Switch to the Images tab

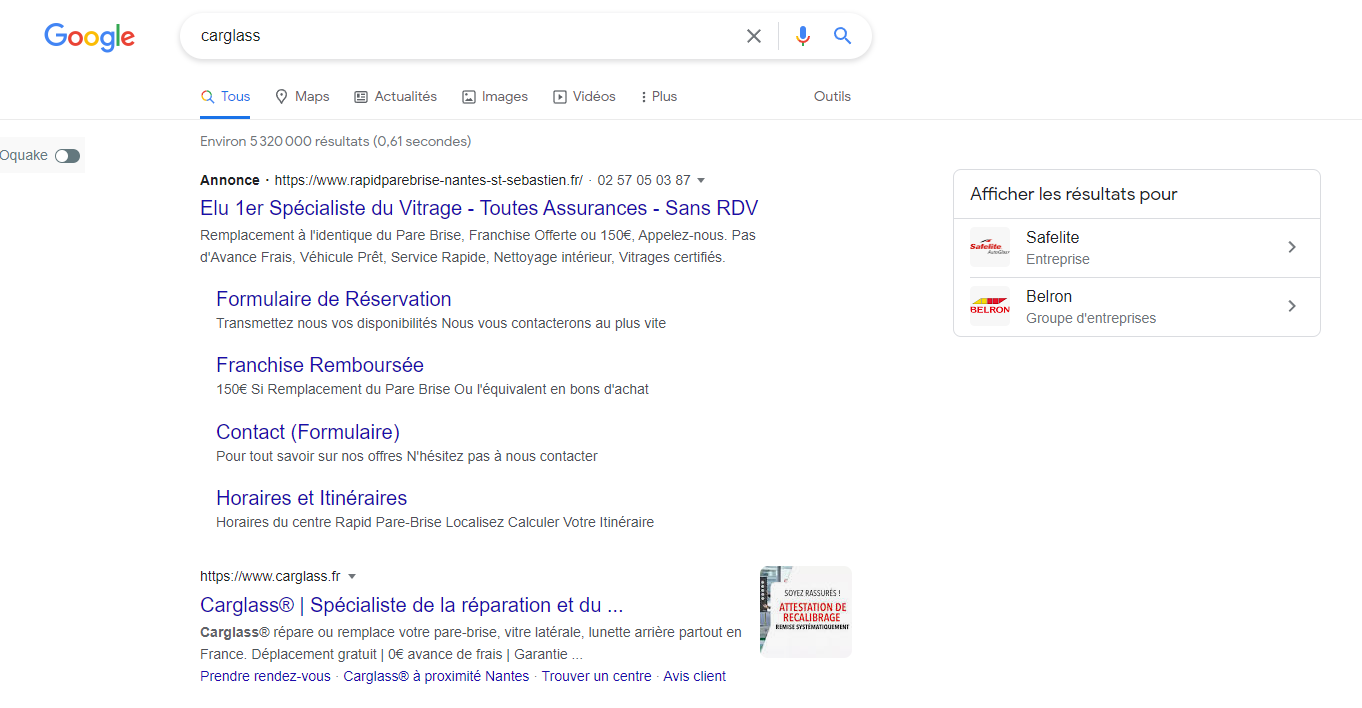(495, 97)
